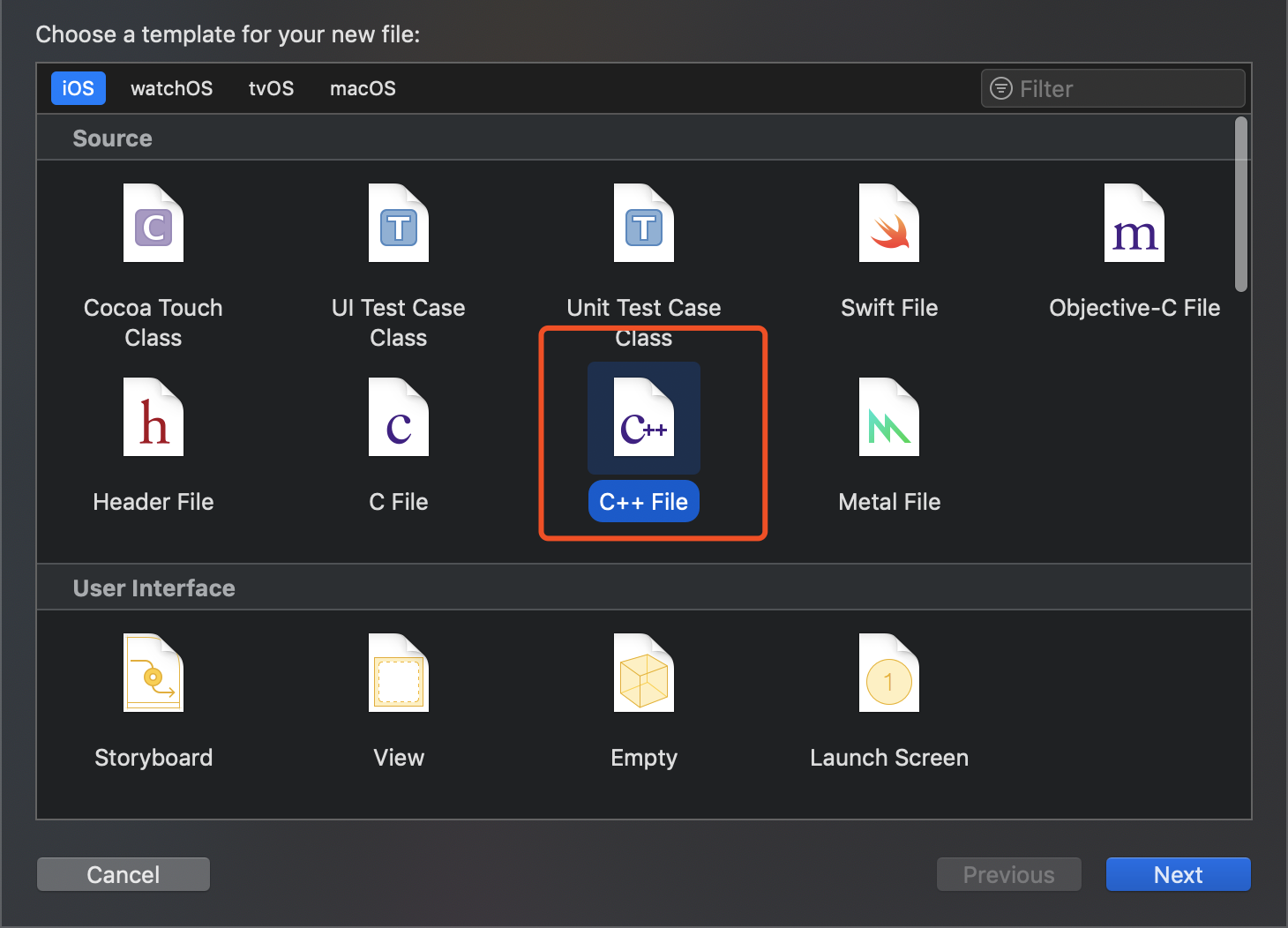Click the Cancel button

(124, 874)
